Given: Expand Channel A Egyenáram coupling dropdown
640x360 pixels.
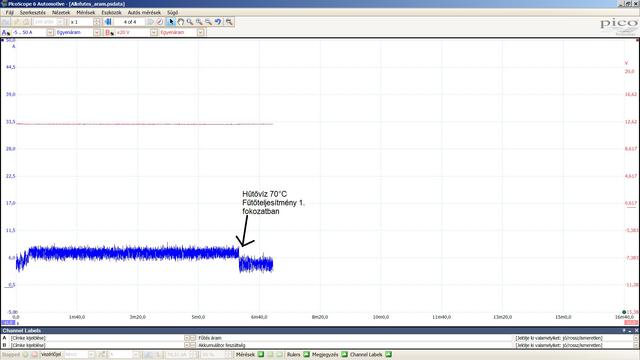Looking at the screenshot, I should [97, 32].
